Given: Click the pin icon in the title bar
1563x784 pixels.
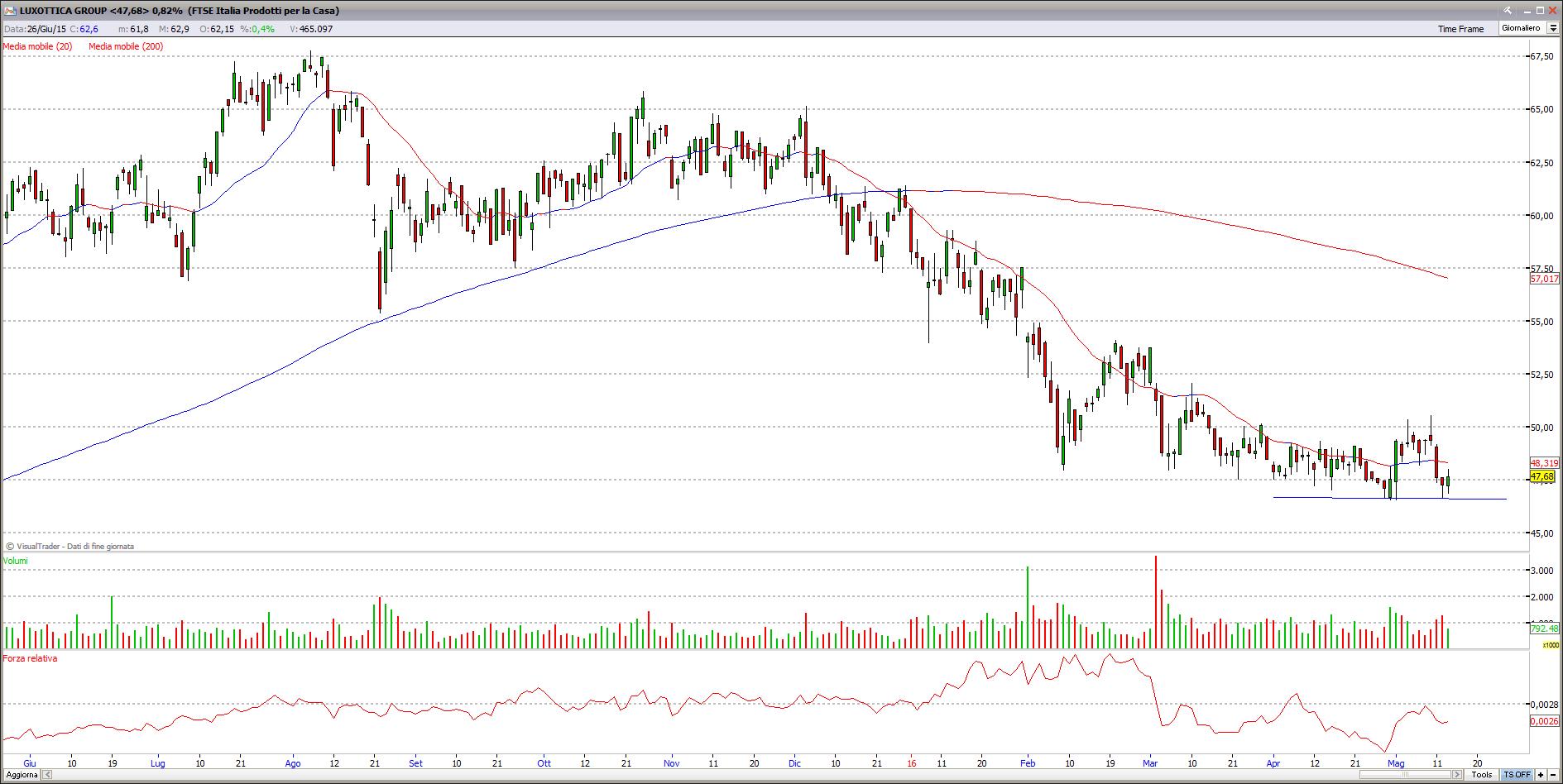Looking at the screenshot, I should (x=1509, y=10).
